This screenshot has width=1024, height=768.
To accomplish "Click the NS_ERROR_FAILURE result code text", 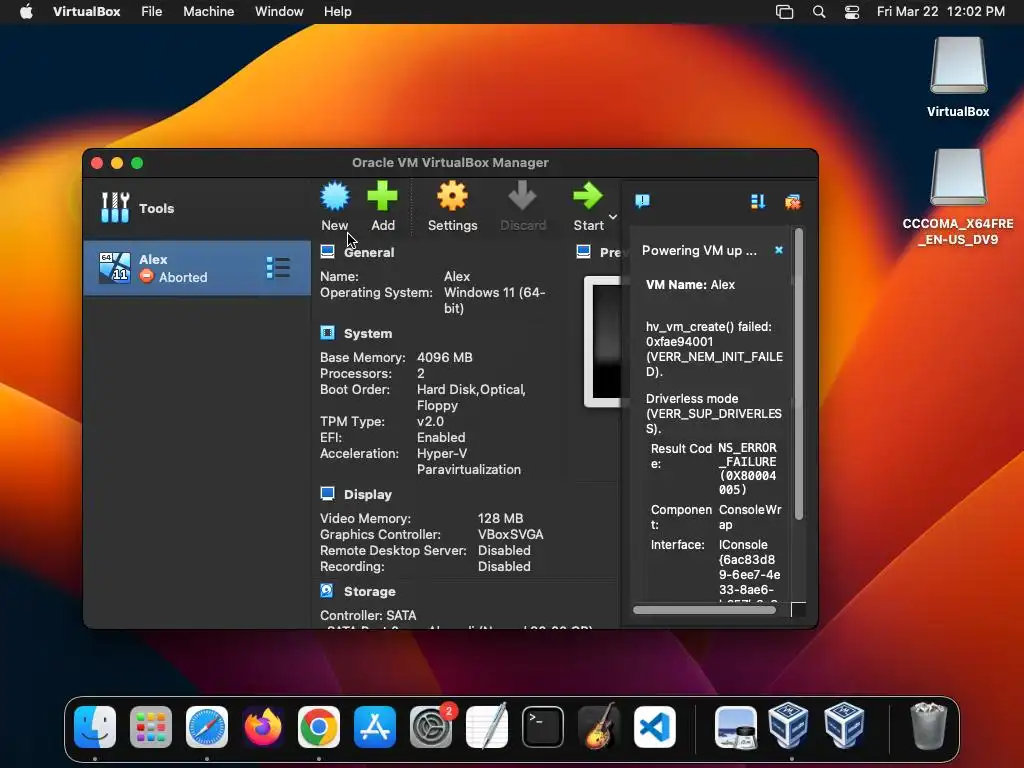I will click(748, 469).
